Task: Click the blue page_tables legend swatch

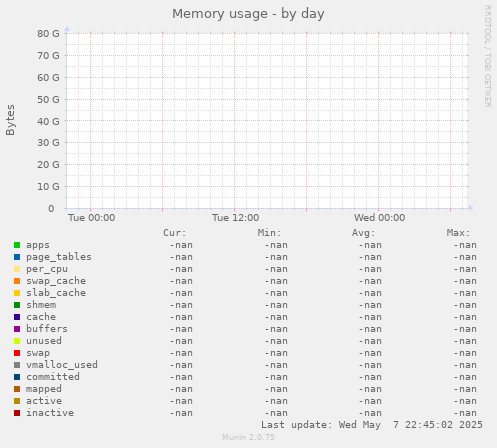Action: click(x=17, y=257)
